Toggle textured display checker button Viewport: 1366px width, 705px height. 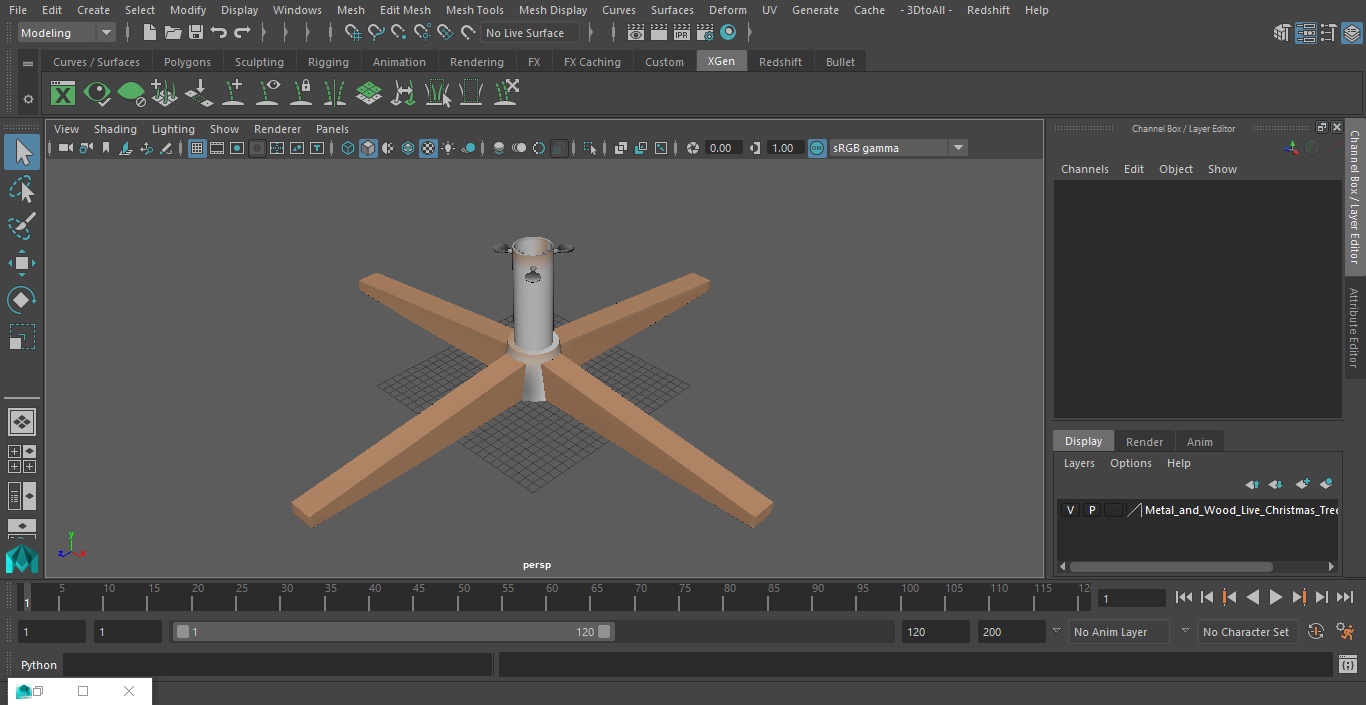428,148
